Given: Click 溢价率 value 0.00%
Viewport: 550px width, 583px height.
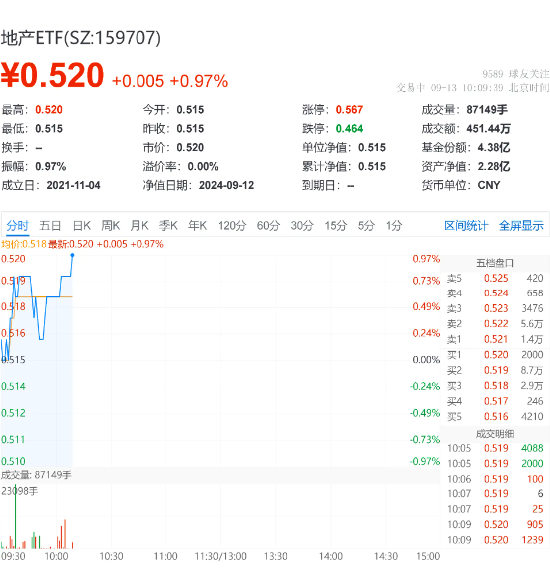Looking at the screenshot, I should tap(203, 167).
